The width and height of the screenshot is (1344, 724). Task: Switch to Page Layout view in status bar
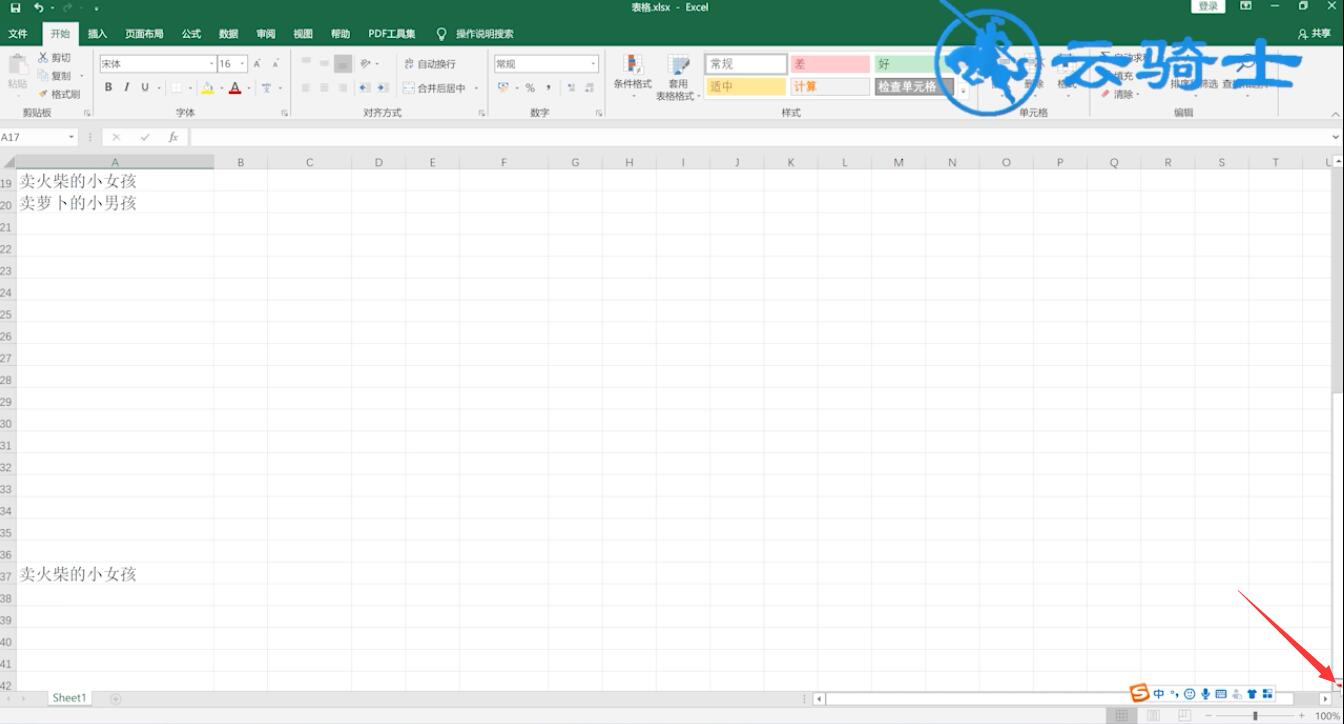(1153, 716)
